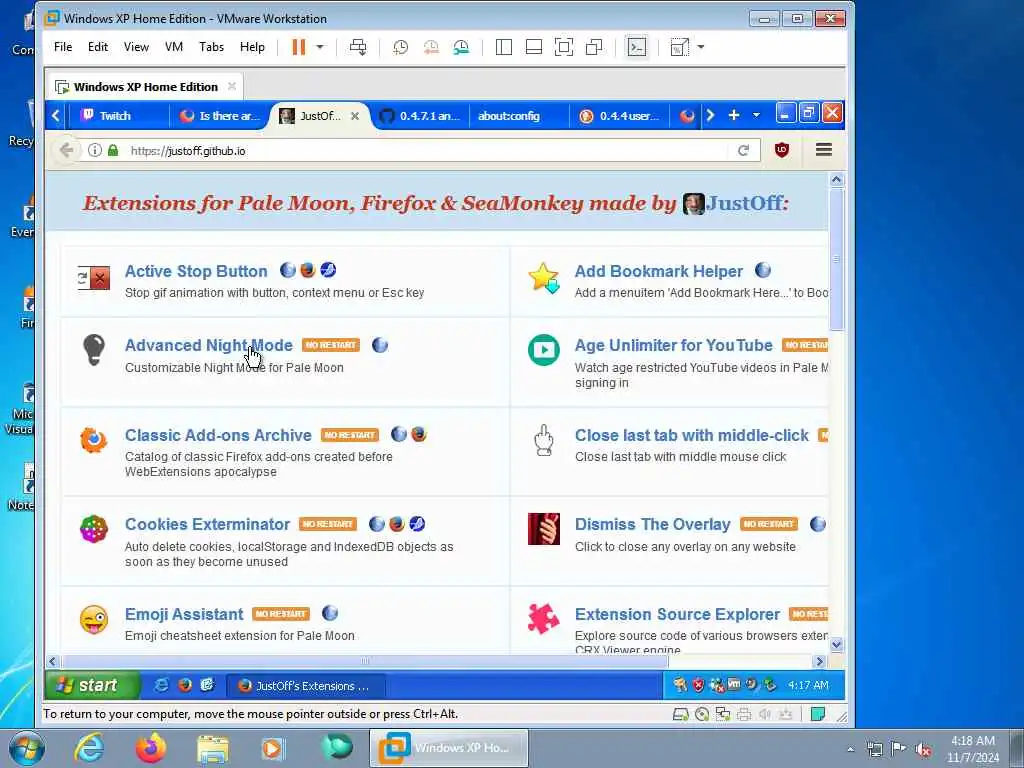Open a new browser tab with plus button
Image resolution: width=1024 pixels, height=768 pixels.
click(x=733, y=115)
